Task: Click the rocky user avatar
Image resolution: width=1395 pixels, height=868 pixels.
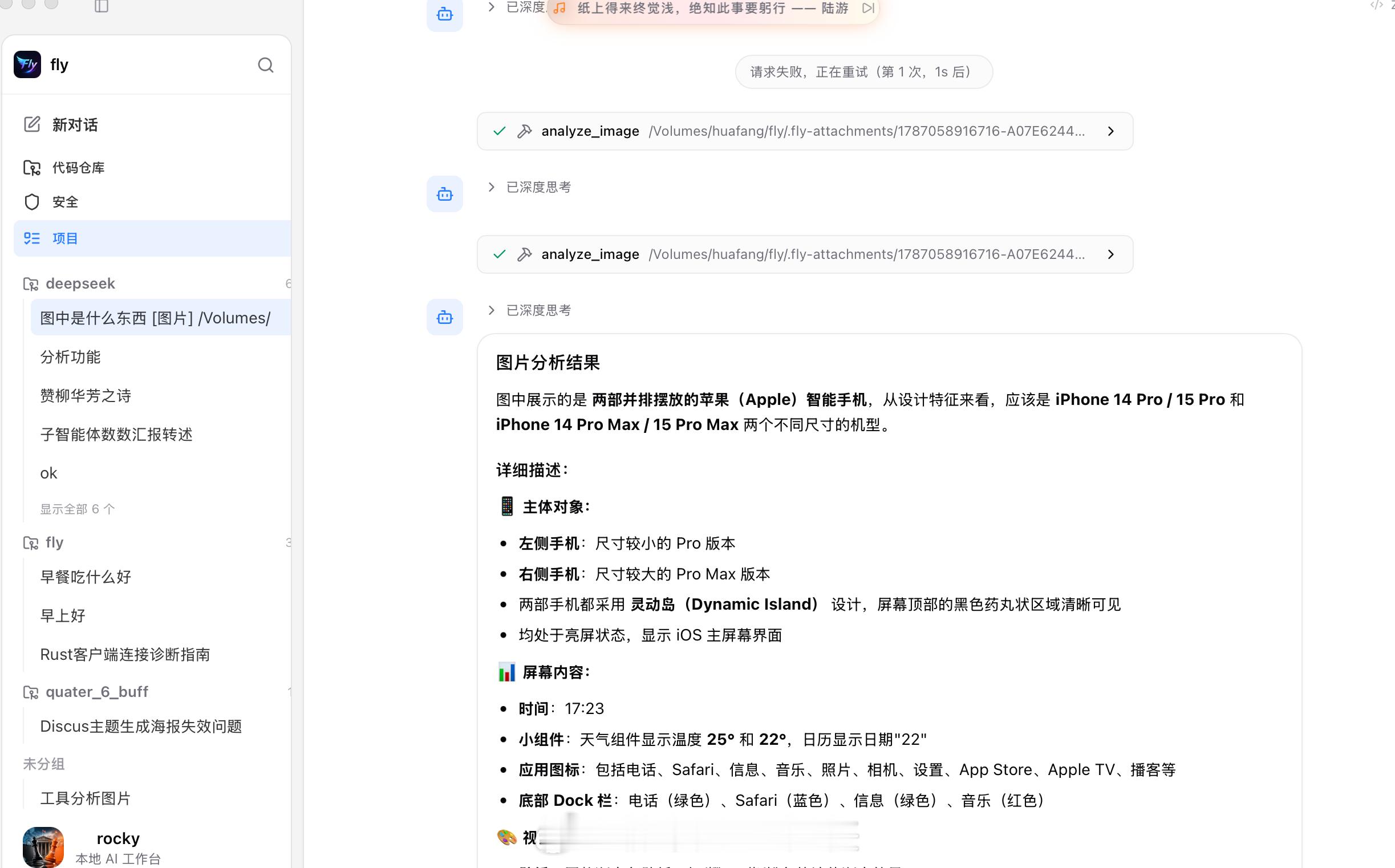Action: [x=43, y=847]
